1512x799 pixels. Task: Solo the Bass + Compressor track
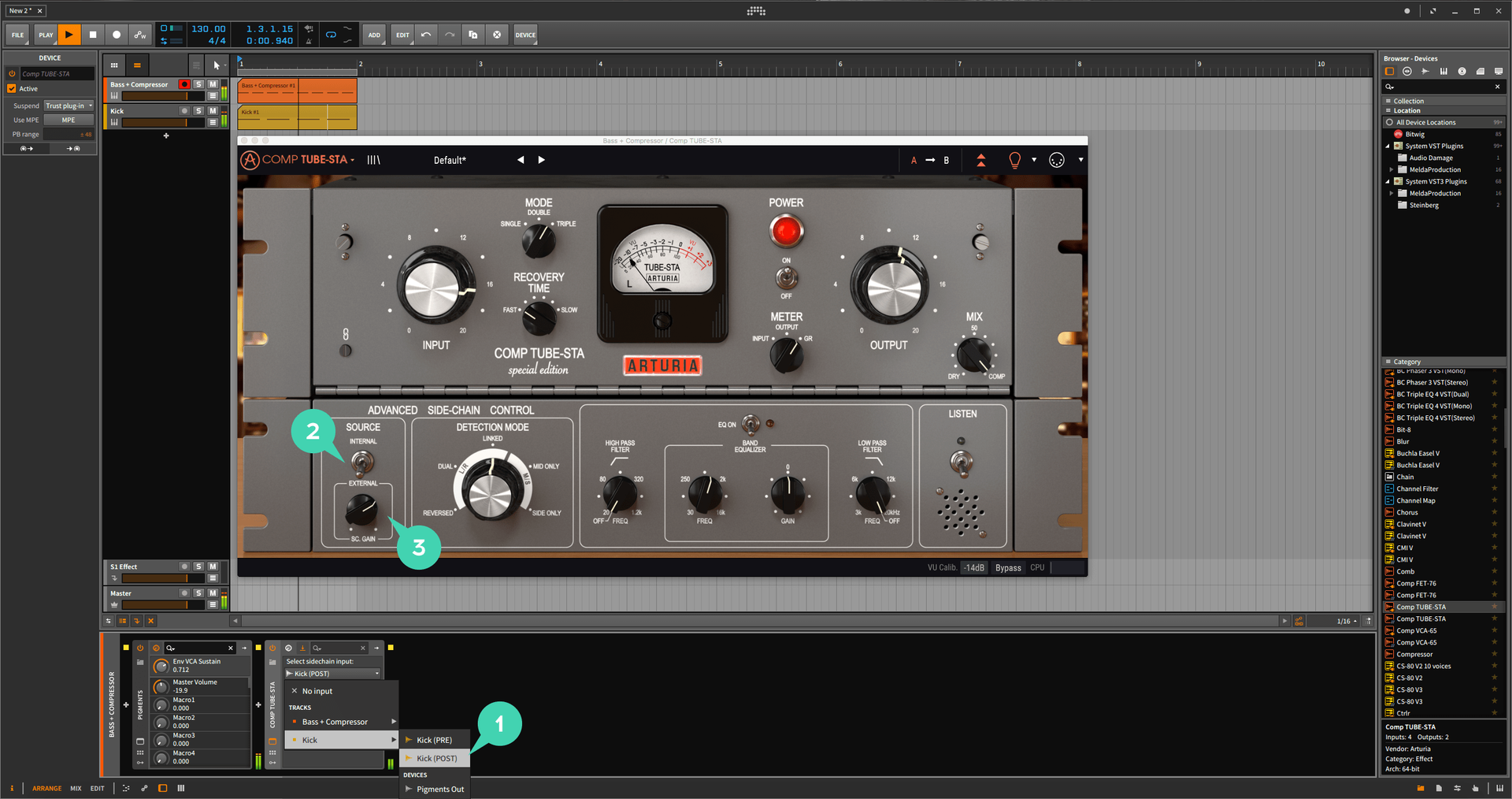[x=198, y=84]
